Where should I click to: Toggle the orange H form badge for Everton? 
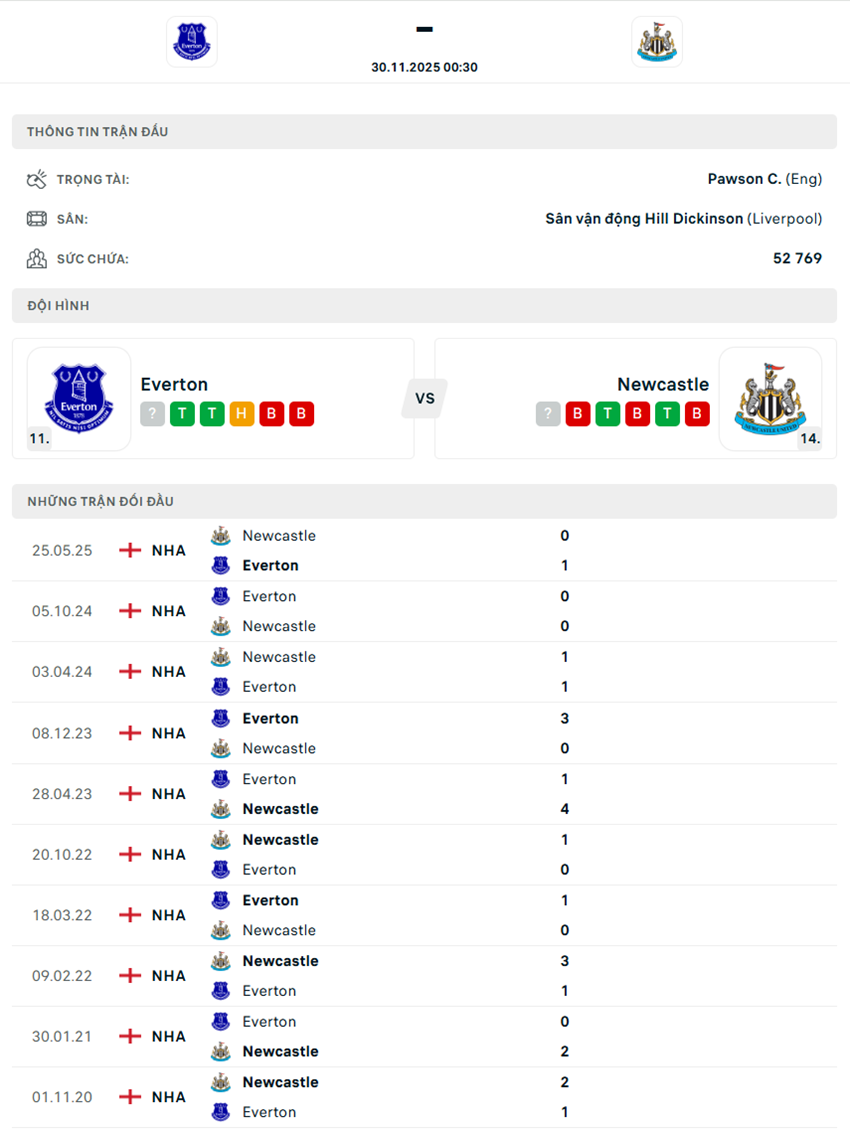241,413
